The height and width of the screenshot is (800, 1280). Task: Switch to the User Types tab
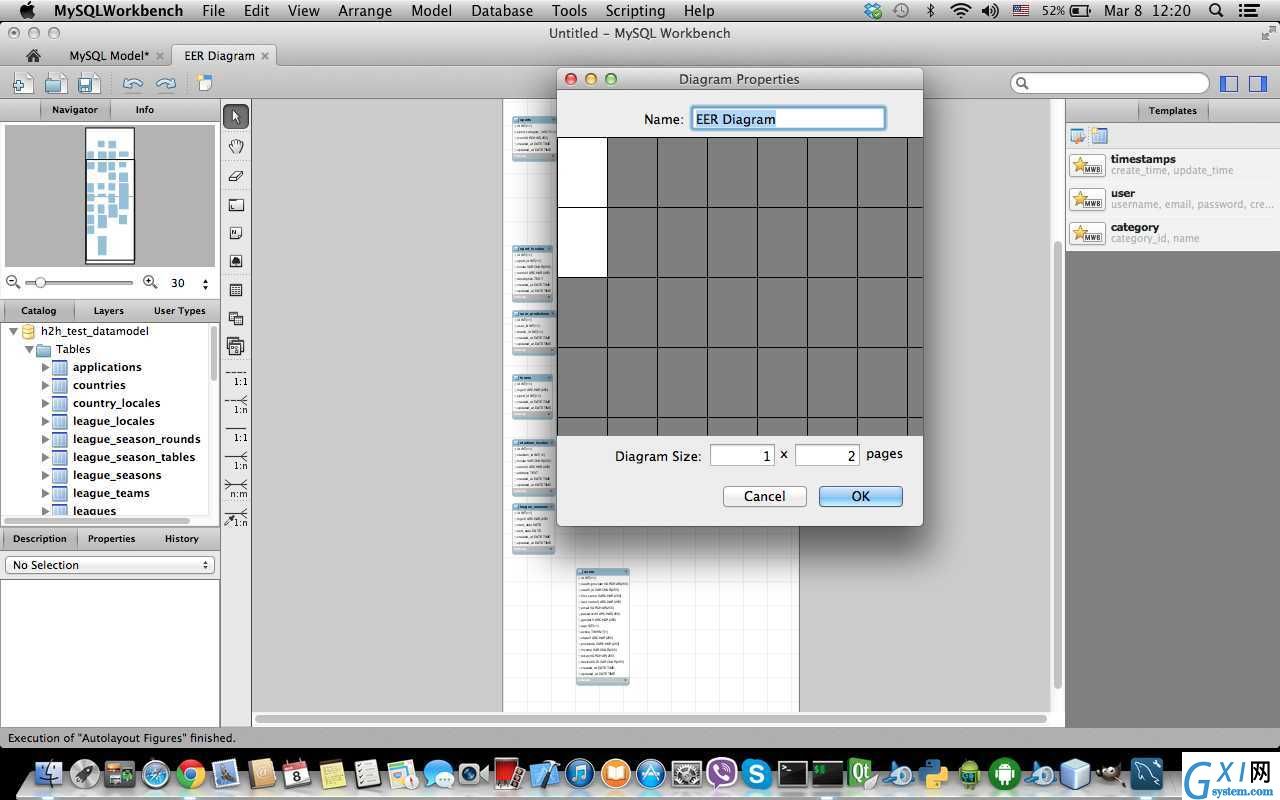[x=179, y=311]
